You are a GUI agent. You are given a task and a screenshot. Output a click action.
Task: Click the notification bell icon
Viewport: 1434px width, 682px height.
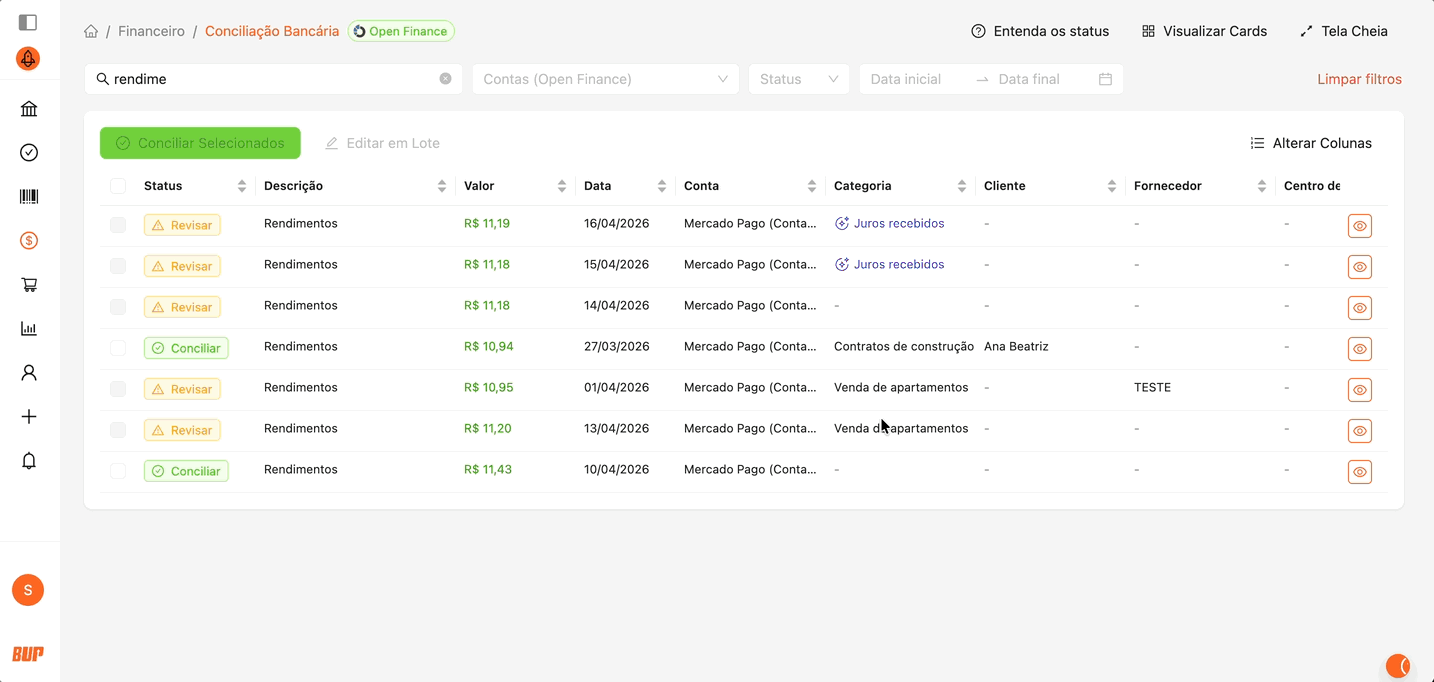pos(29,461)
